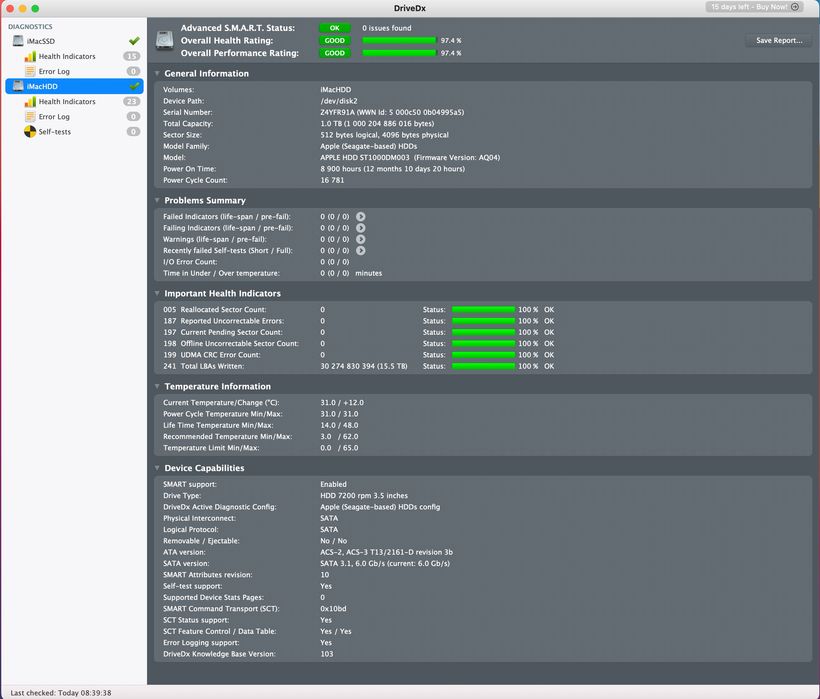Click the /dev/disk2 device path
The height and width of the screenshot is (699, 820).
pyautogui.click(x=339, y=101)
